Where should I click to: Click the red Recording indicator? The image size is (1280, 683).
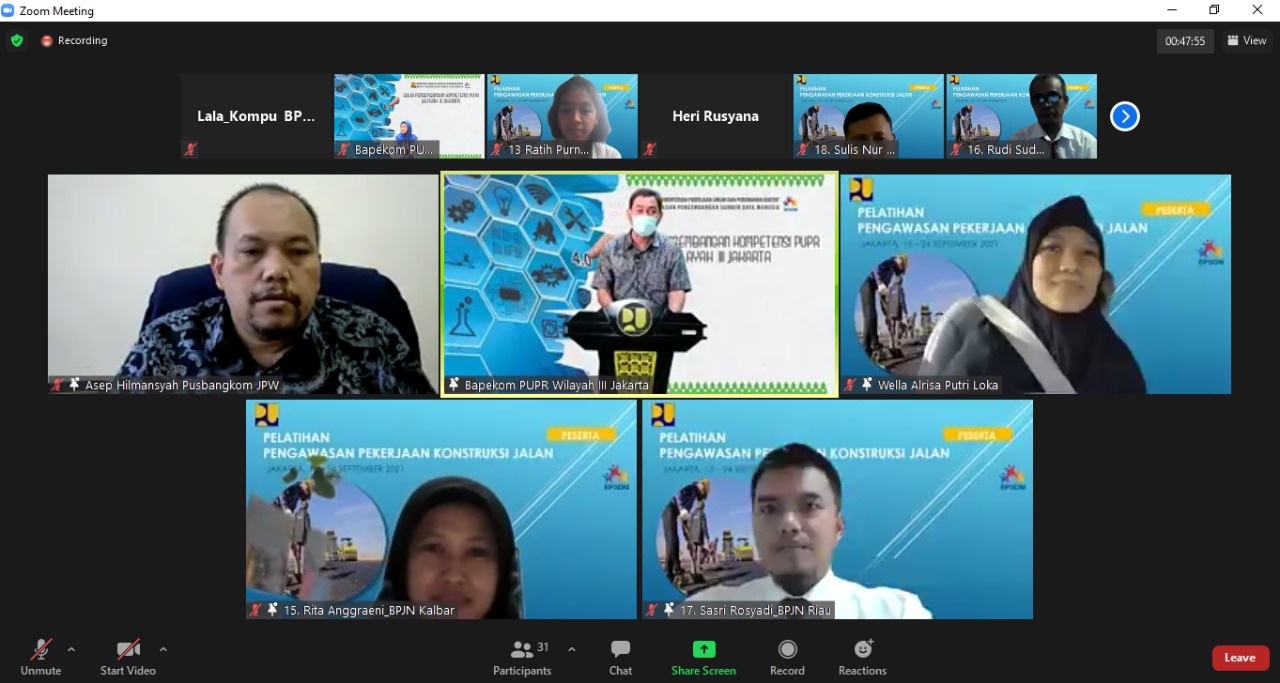coord(75,41)
